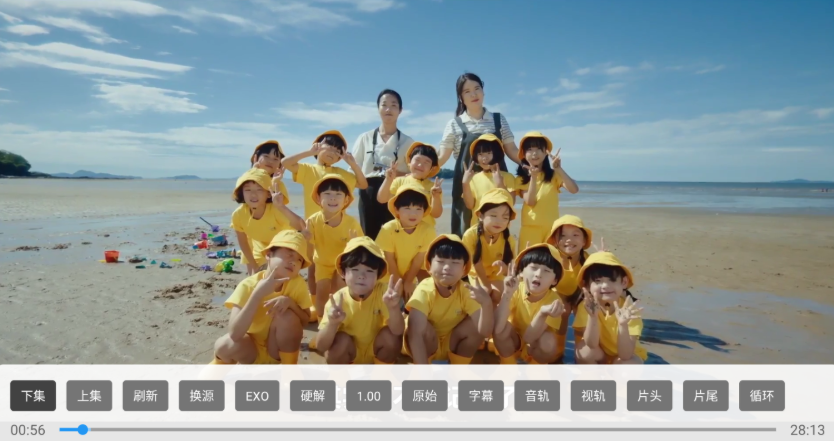Screen dimensions: 834x441
Task: Seek to the middle of the progress bar
Action: pyautogui.click(x=418, y=430)
